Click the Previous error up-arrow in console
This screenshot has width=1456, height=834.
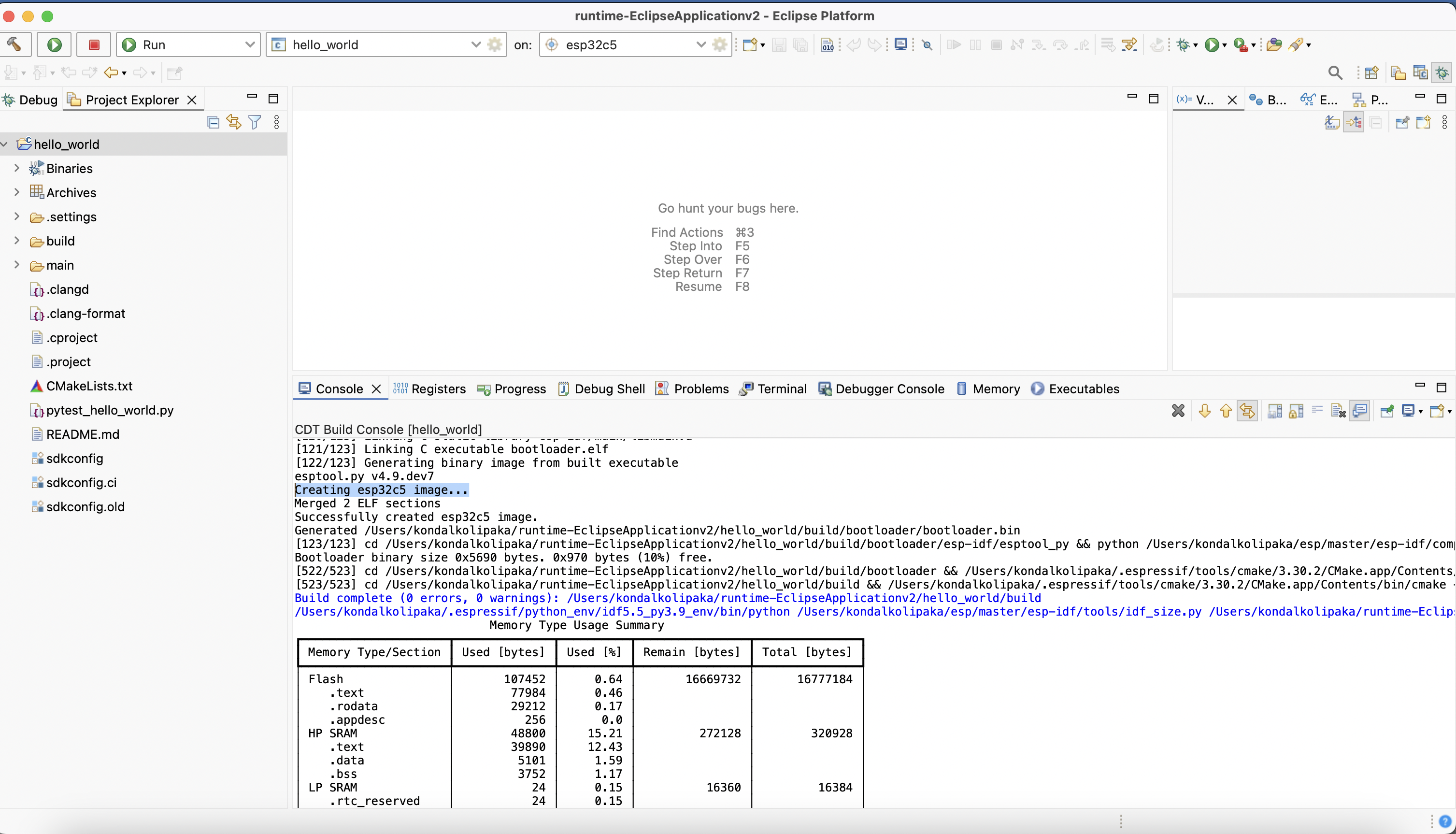tap(1226, 411)
